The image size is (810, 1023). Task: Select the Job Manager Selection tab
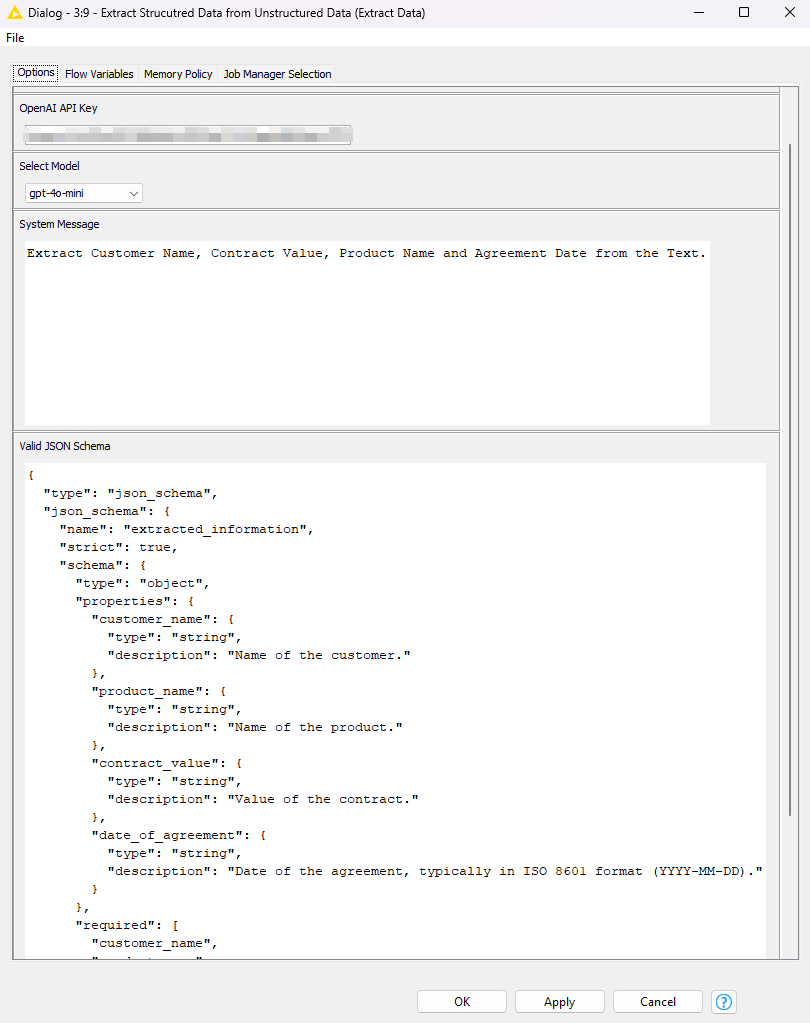(x=277, y=73)
